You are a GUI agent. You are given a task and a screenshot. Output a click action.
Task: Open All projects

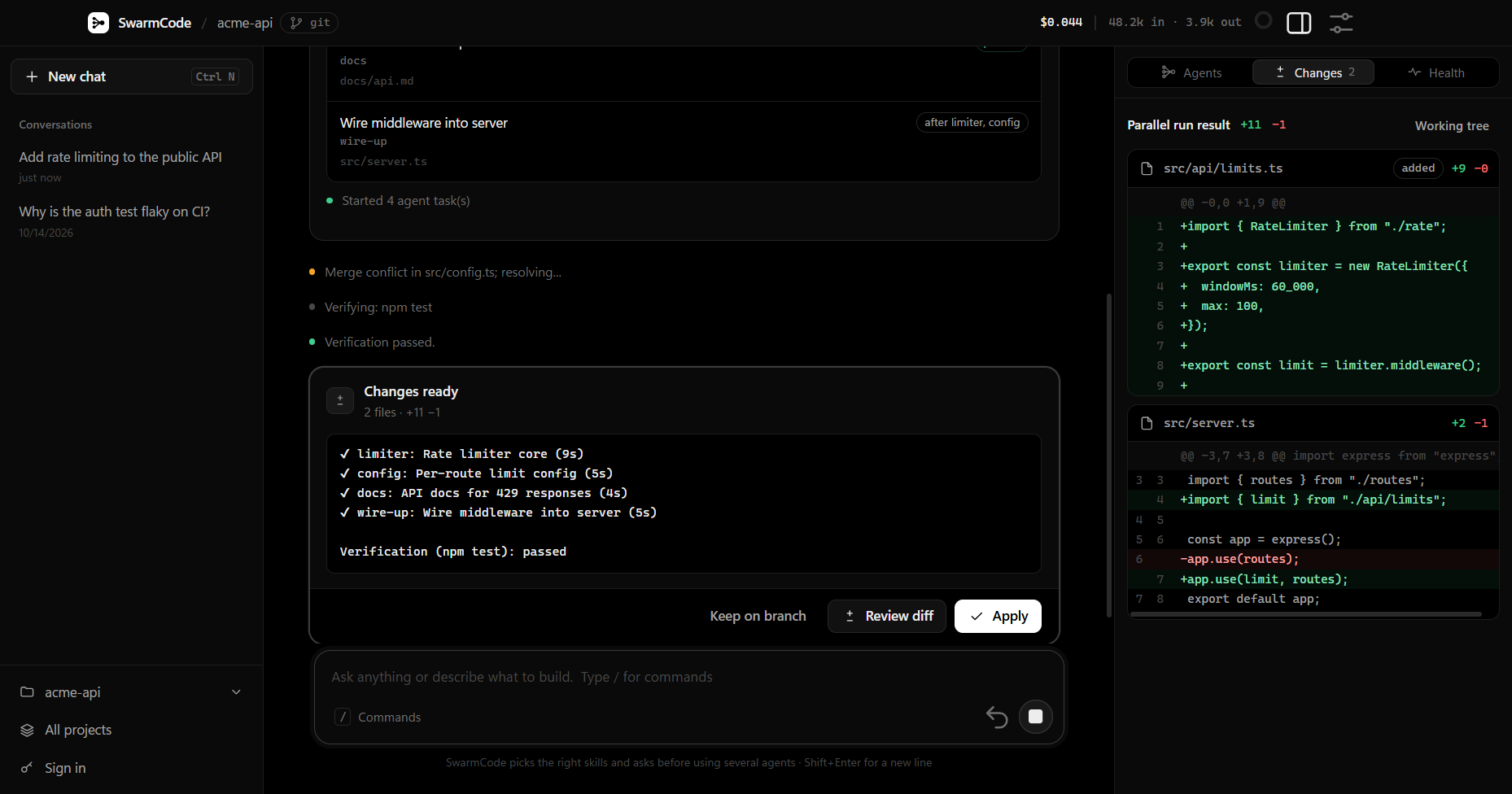[x=131, y=730]
